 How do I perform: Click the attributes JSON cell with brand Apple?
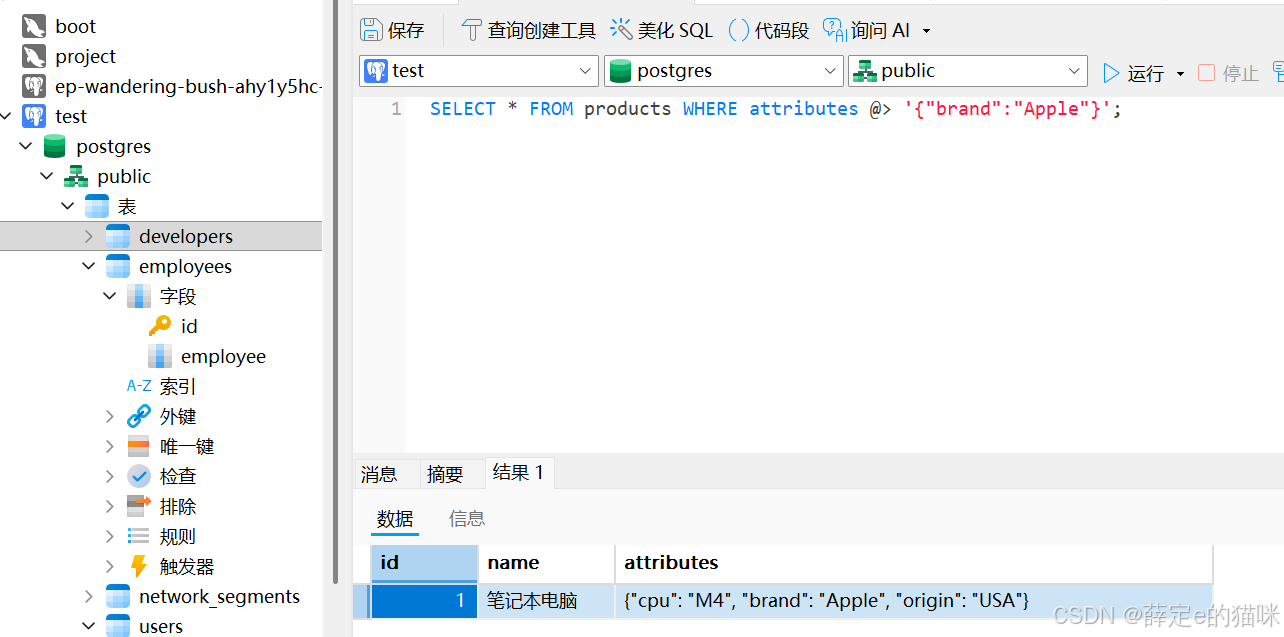point(913,601)
